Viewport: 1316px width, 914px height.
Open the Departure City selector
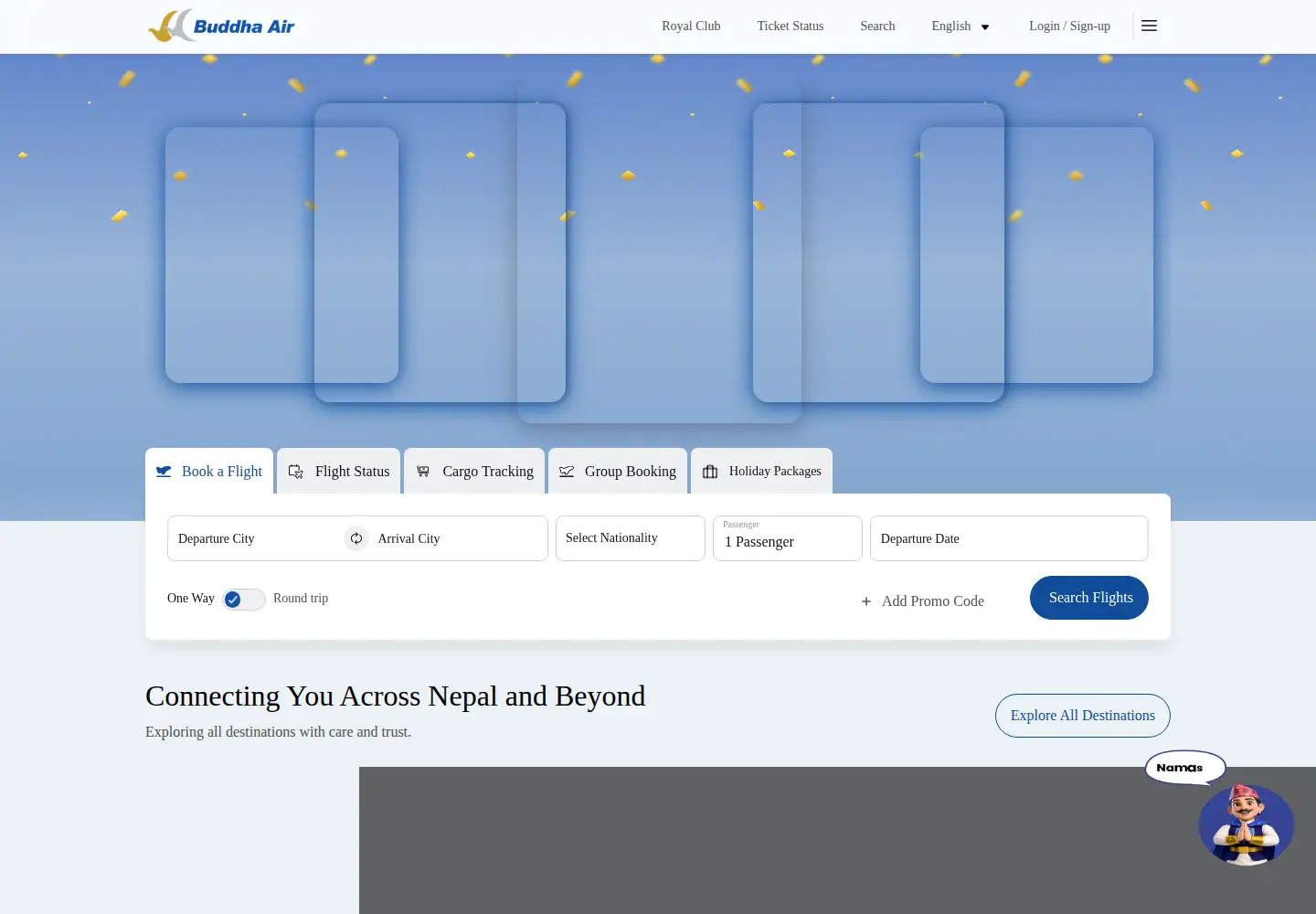[256, 538]
